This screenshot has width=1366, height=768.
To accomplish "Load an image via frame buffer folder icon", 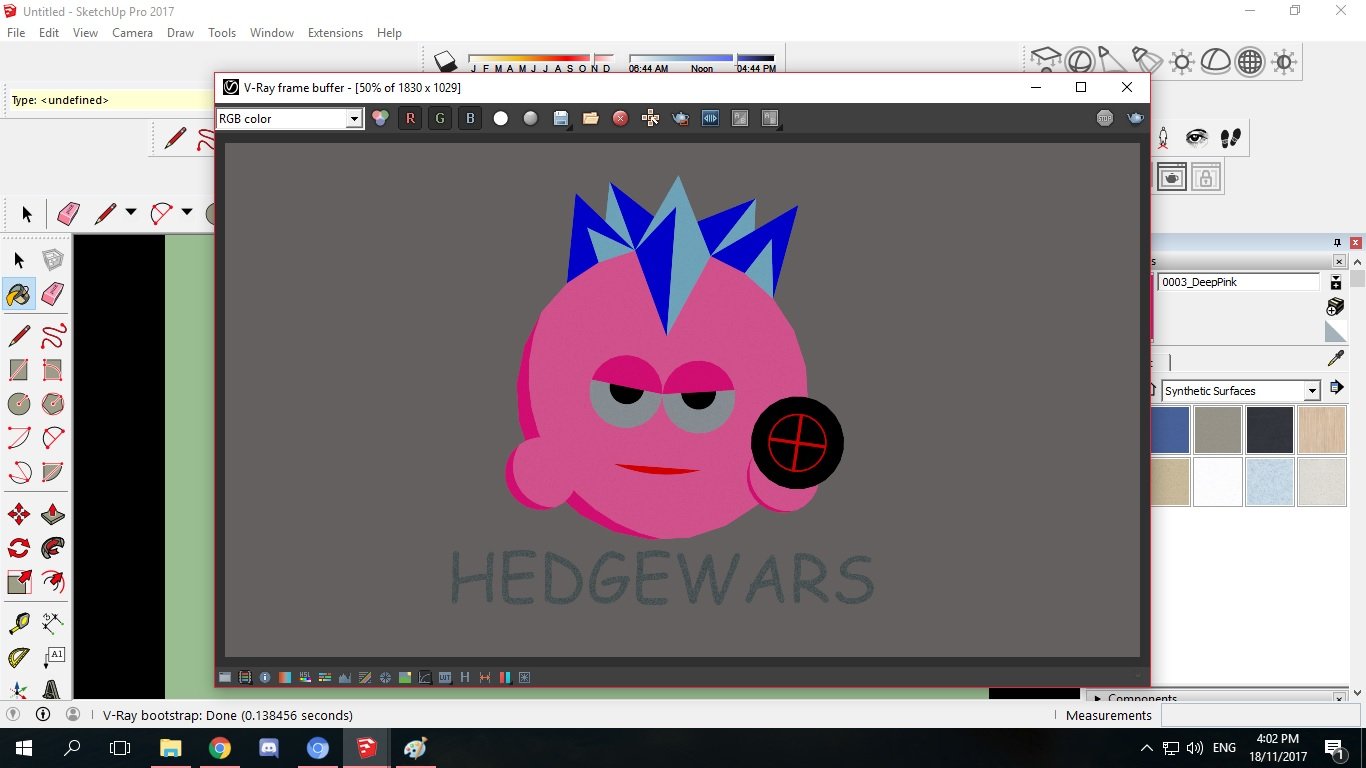I will [591, 118].
